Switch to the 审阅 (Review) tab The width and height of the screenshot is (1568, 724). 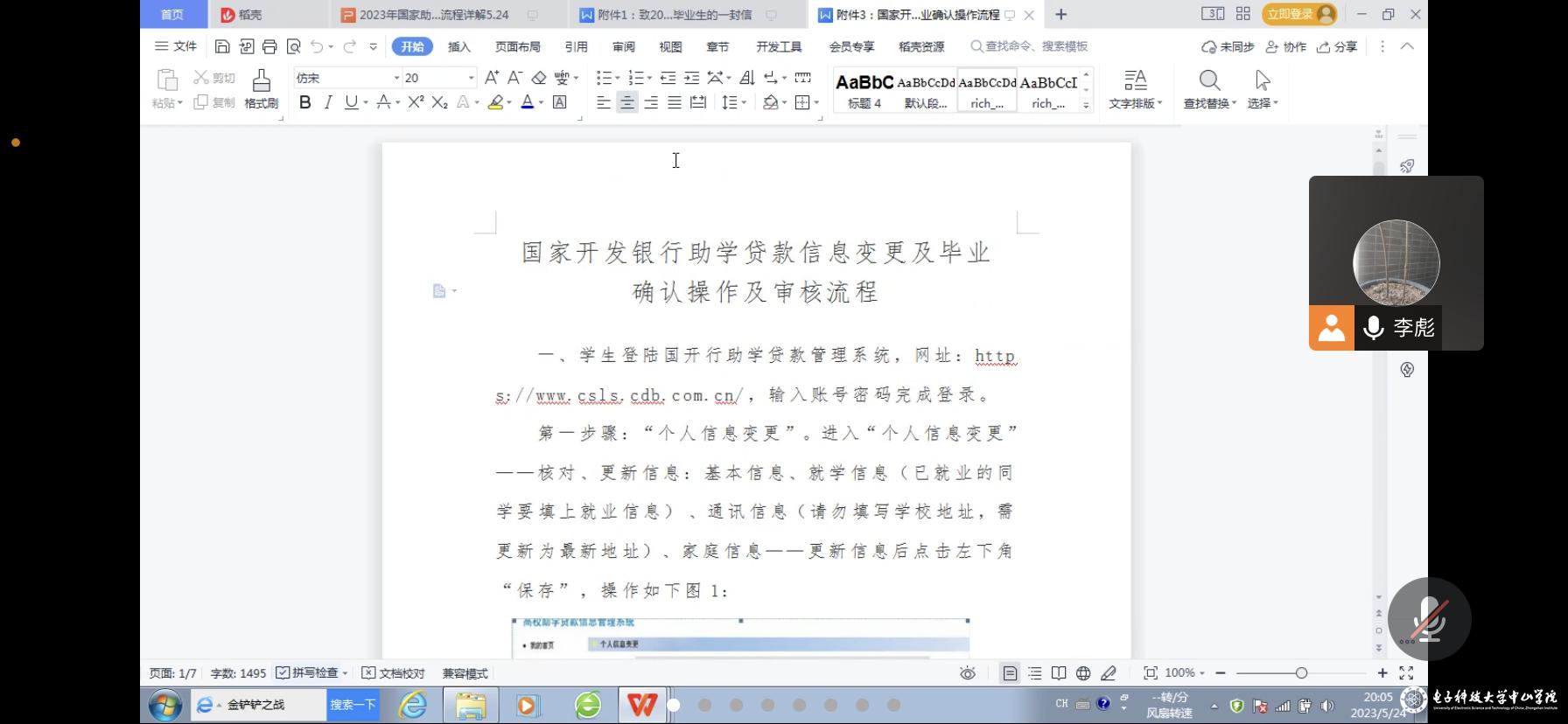click(x=623, y=46)
